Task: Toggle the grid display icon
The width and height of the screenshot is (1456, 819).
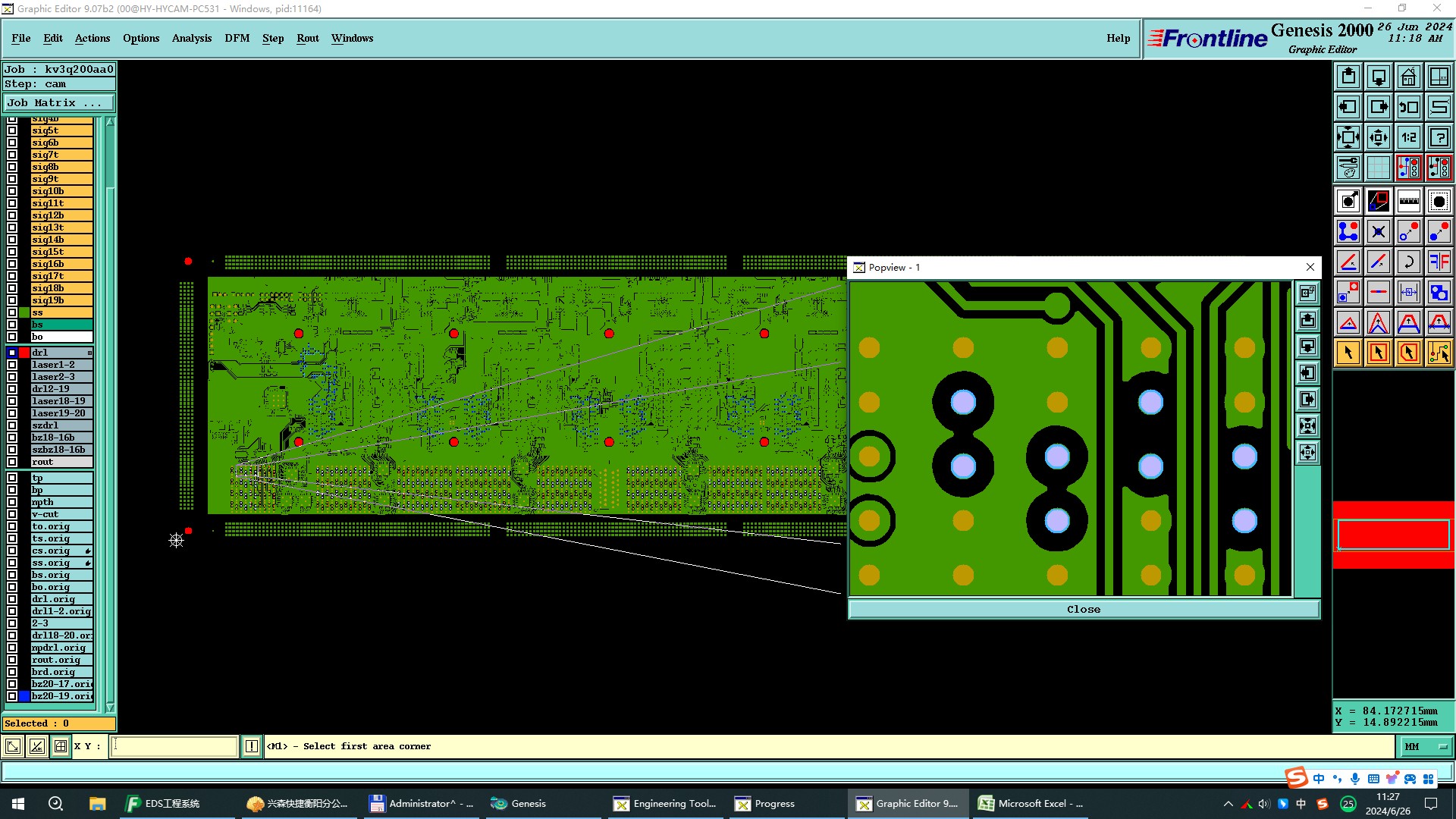Action: 1379,168
